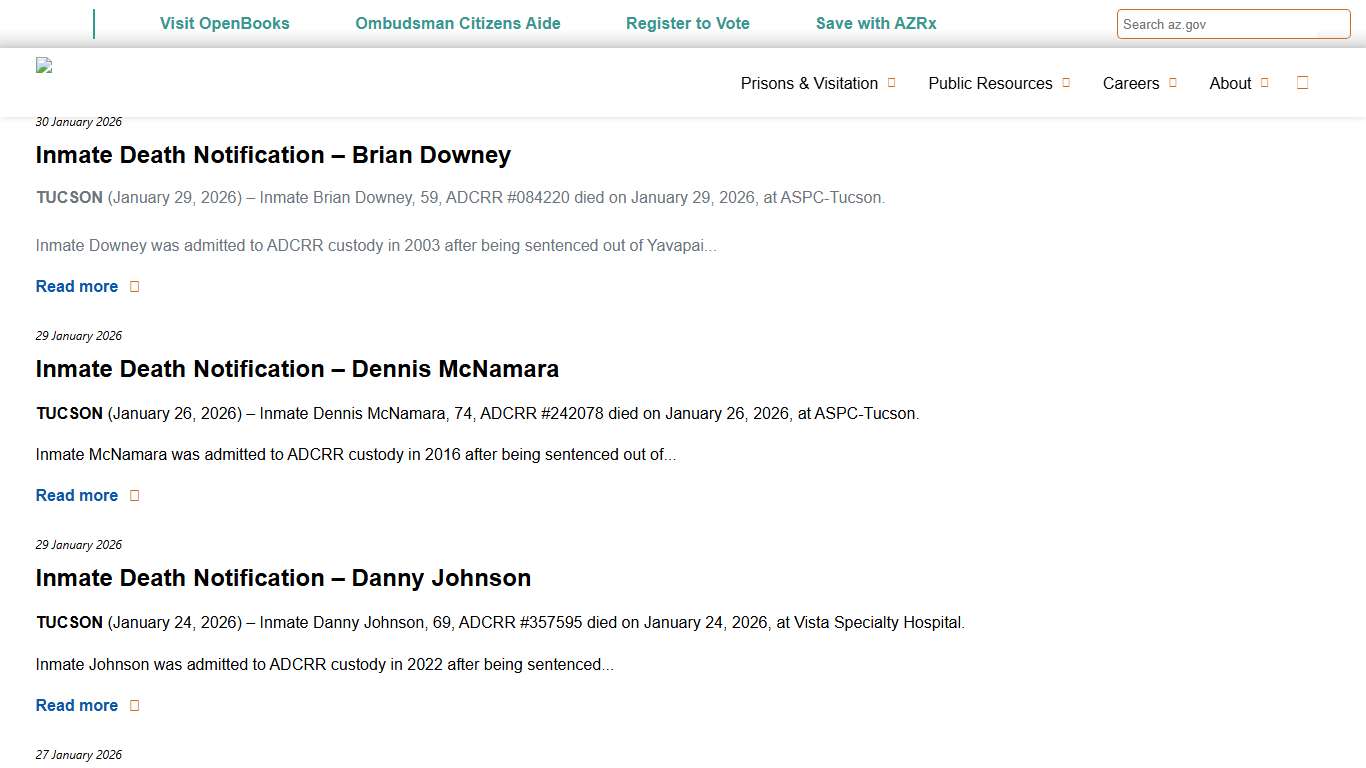
Task: Open the Dennis McNamara notification headline
Action: [297, 369]
